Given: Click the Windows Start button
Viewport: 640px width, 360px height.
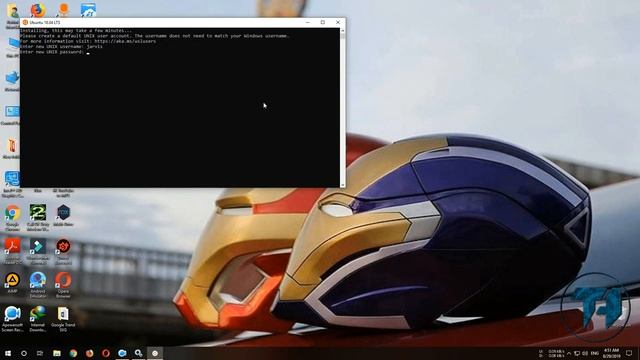Looking at the screenshot, I should pos(8,353).
